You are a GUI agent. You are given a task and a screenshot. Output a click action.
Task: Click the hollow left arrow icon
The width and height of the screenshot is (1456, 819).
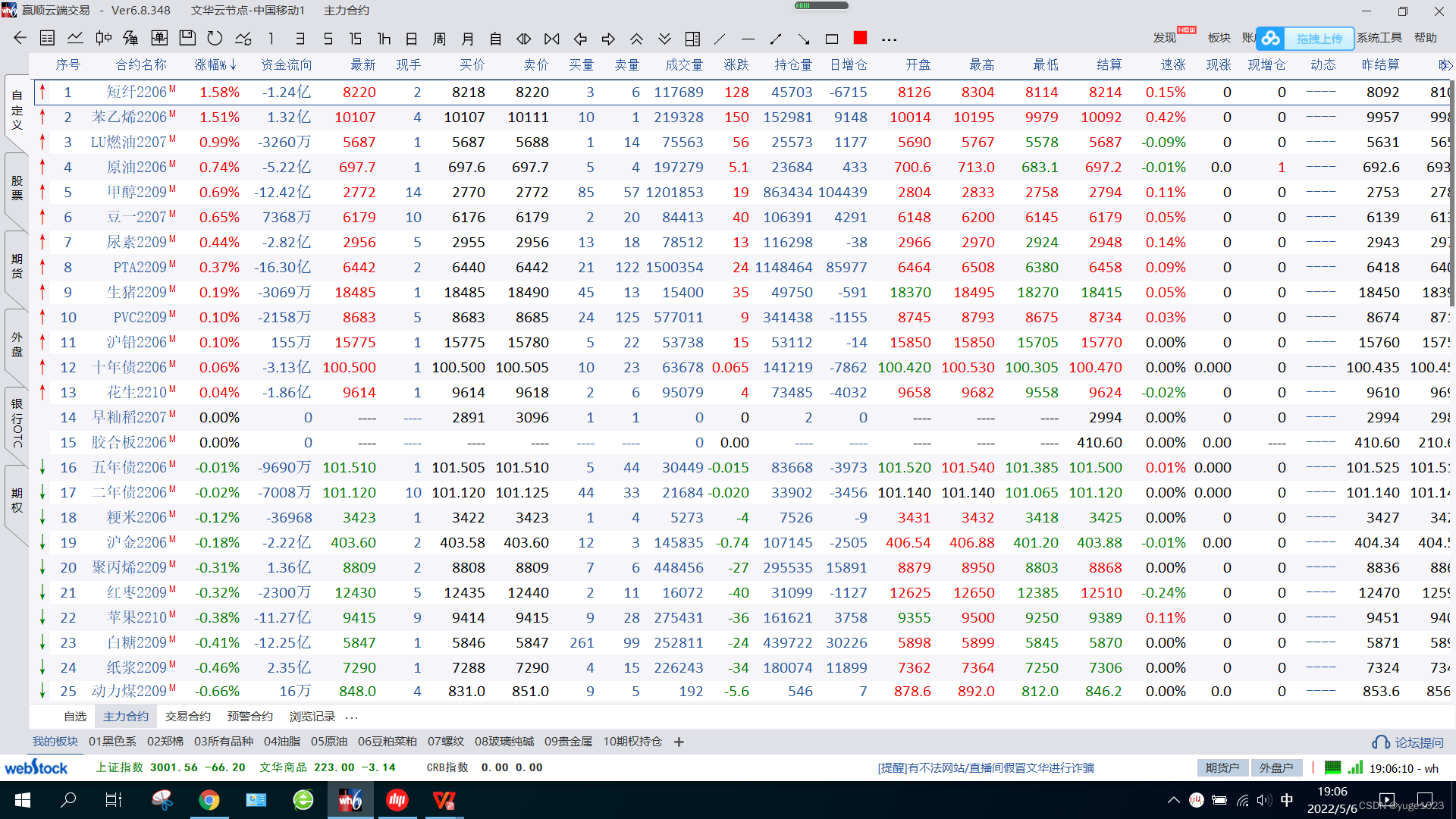581,38
